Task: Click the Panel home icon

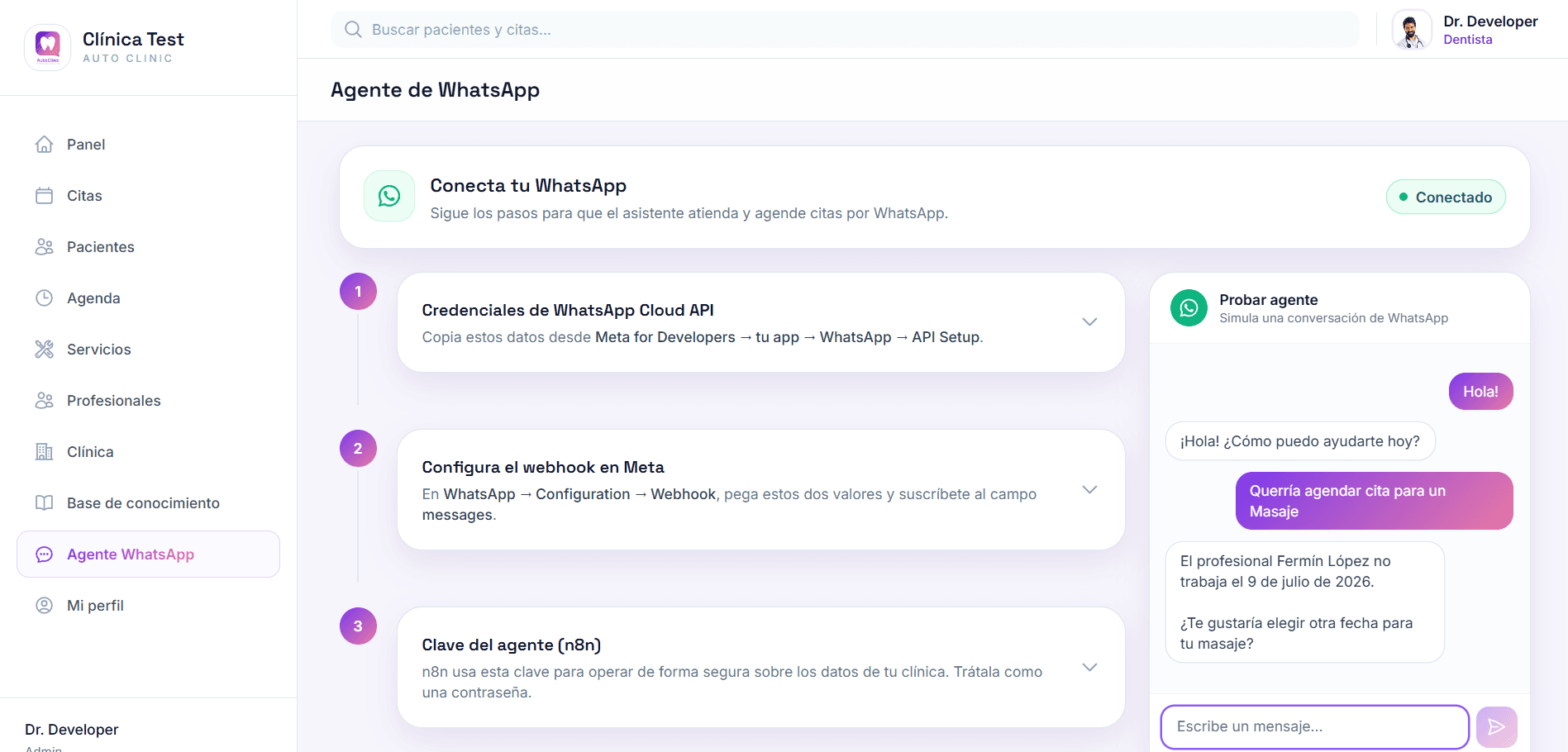Action: (45, 145)
